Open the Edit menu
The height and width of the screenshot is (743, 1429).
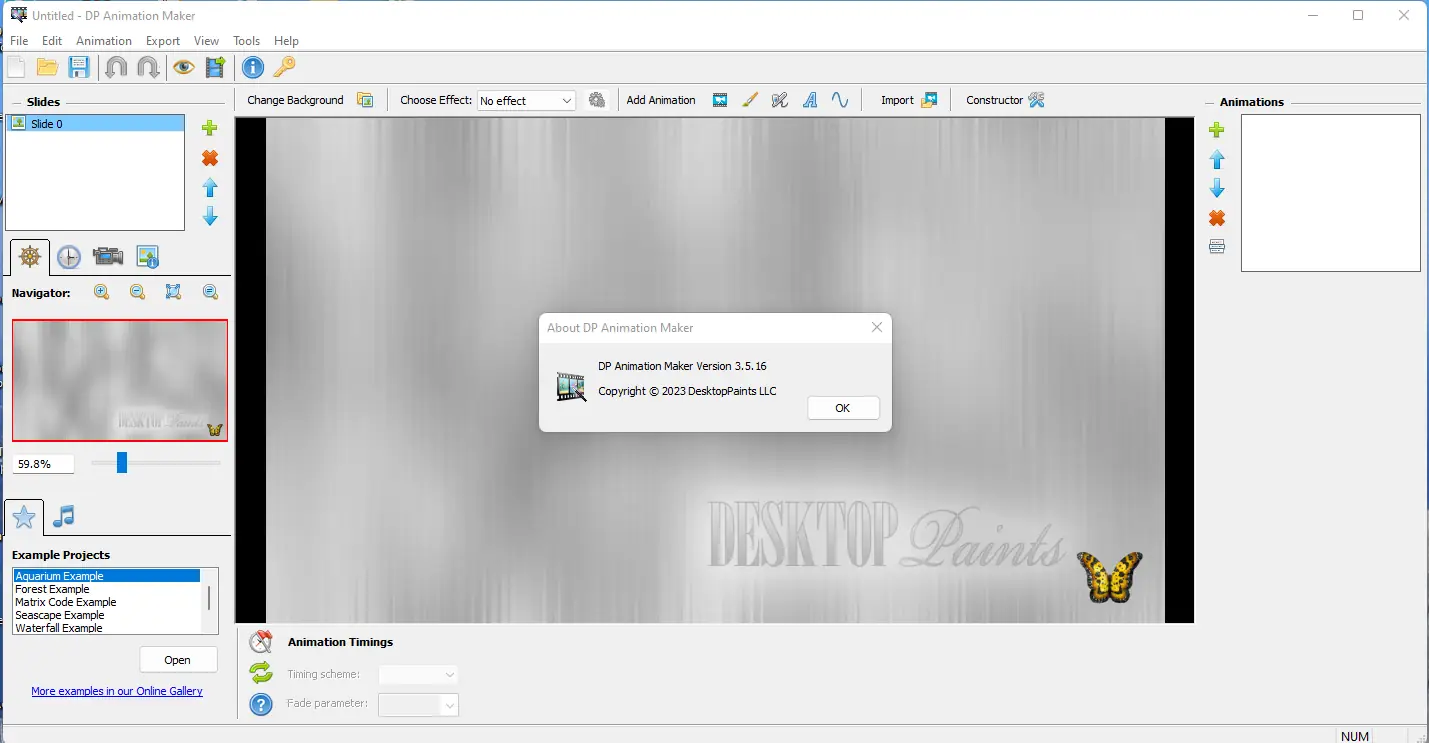coord(52,41)
